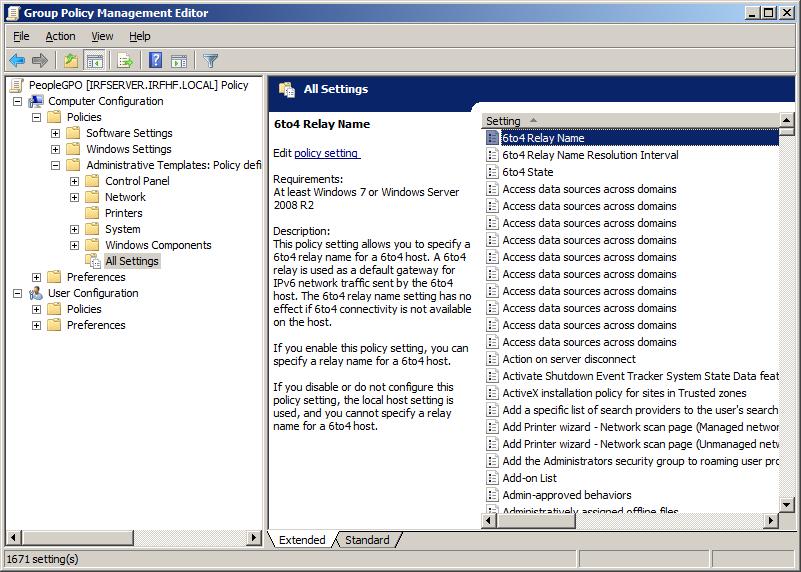
Task: Collapse Policies under Computer Configuration
Action: point(36,117)
